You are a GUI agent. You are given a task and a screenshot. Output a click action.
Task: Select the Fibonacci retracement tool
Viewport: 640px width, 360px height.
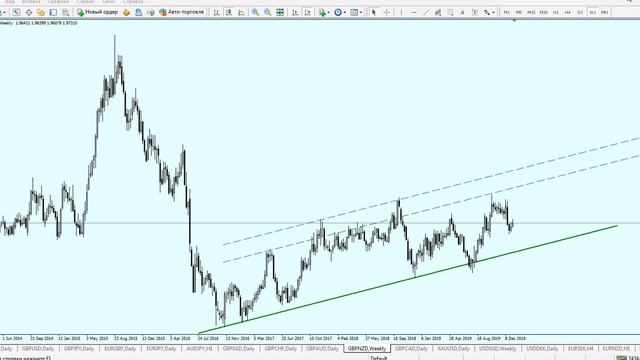450,13
